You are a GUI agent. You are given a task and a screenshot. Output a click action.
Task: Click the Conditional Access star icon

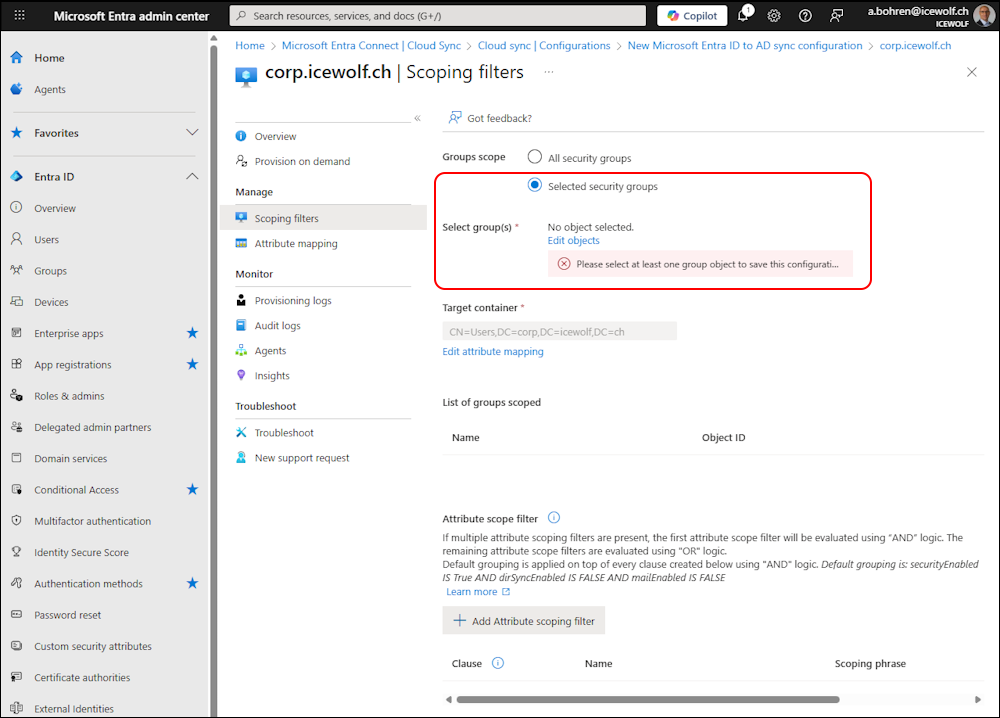click(x=192, y=489)
